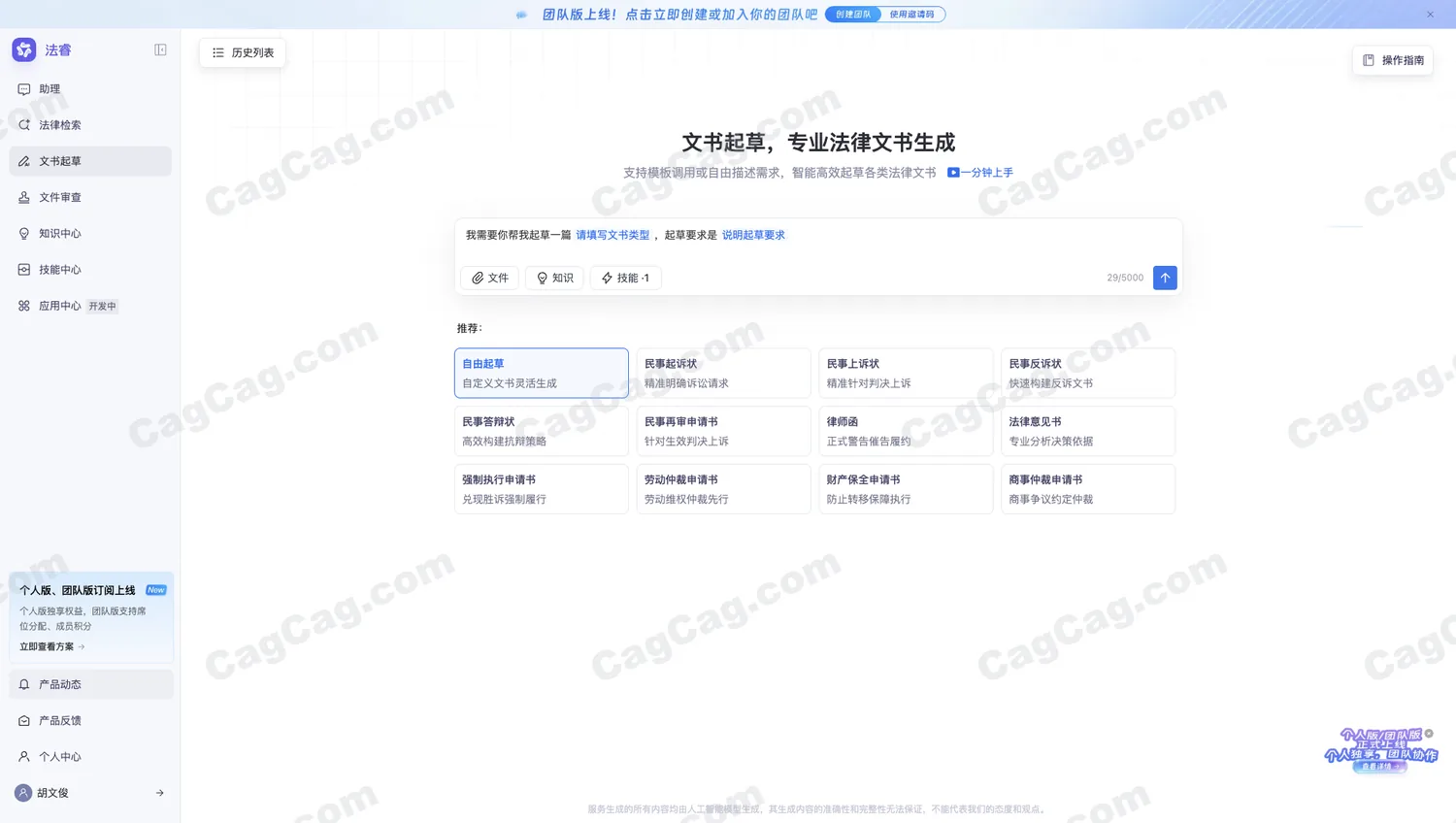
Task: Choose the 民事起诉状 template
Action: tap(724, 373)
